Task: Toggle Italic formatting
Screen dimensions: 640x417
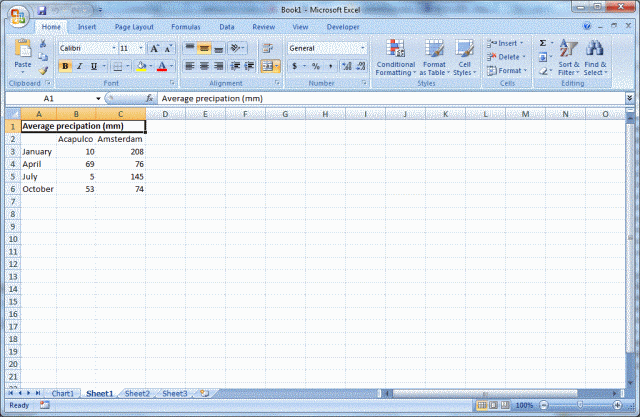Action: click(x=80, y=66)
